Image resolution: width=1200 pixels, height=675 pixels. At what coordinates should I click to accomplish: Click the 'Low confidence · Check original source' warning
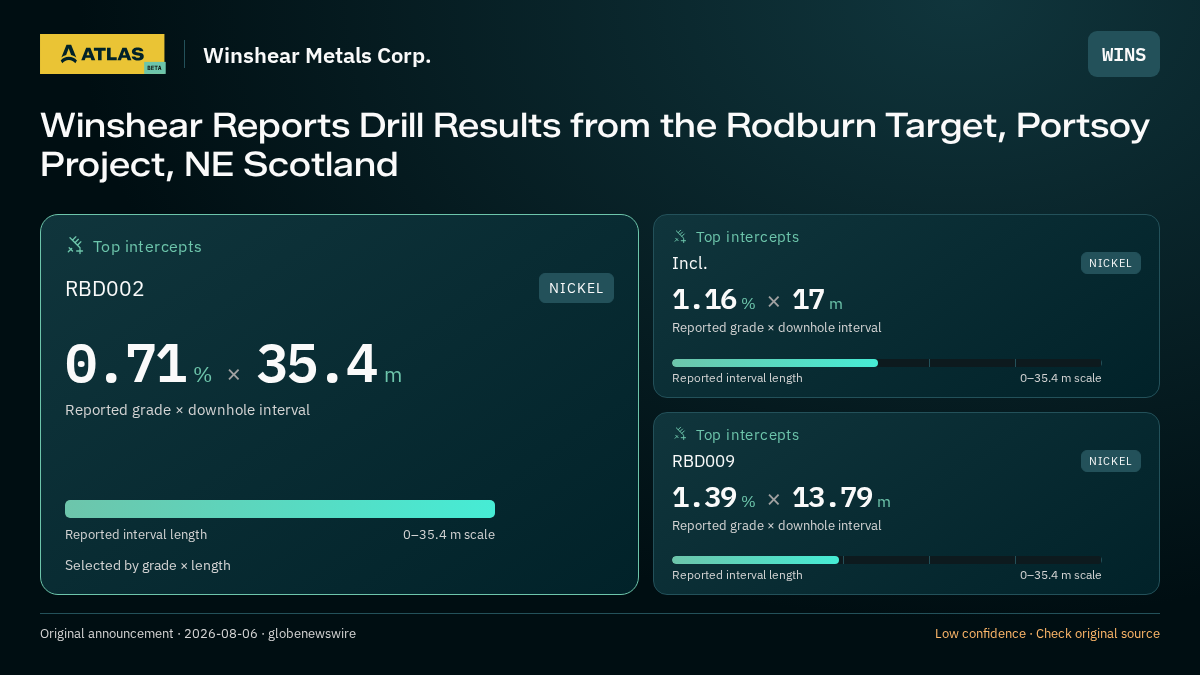click(1047, 634)
